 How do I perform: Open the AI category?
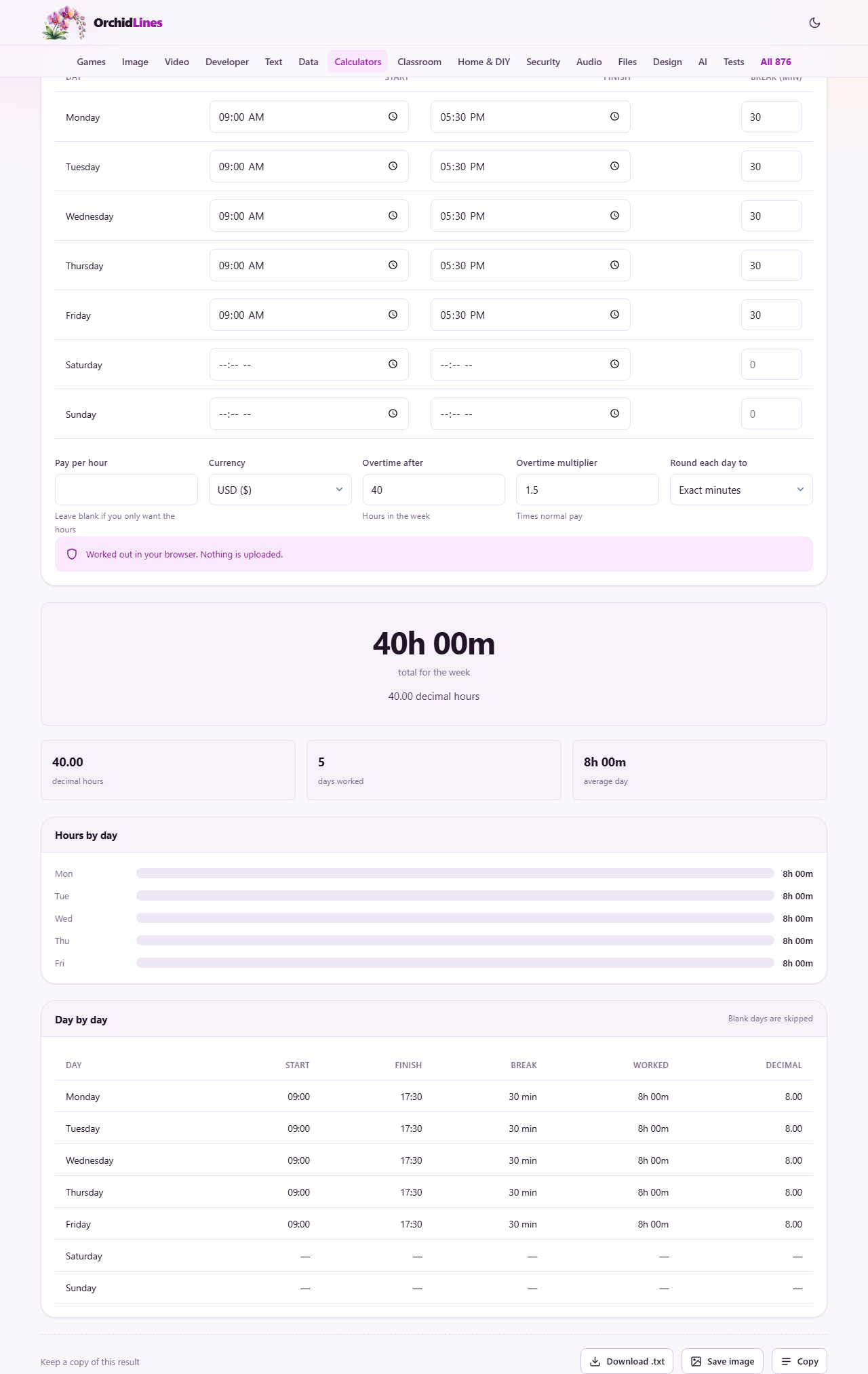pos(703,62)
